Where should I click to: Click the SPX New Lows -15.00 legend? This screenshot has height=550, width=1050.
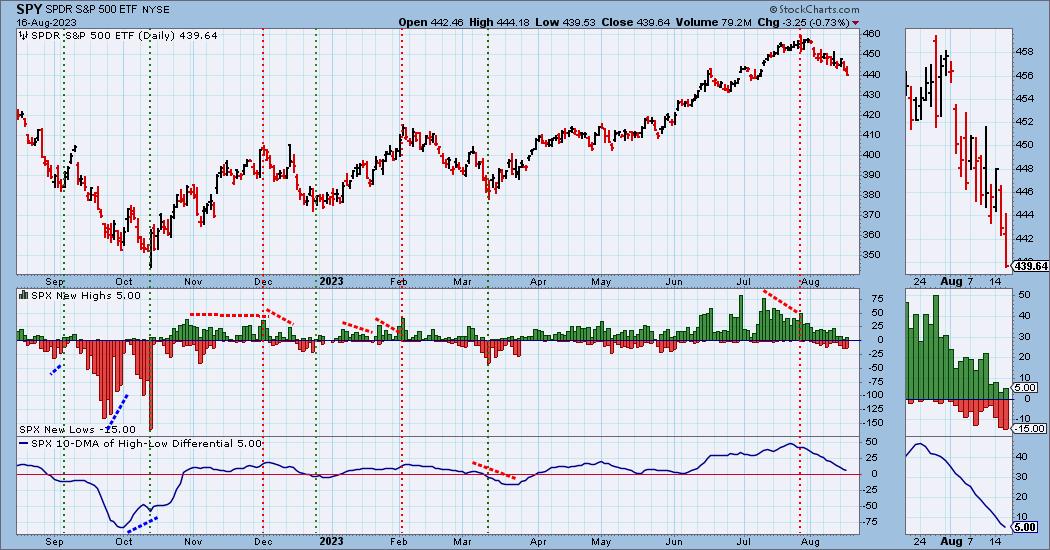[x=77, y=429]
